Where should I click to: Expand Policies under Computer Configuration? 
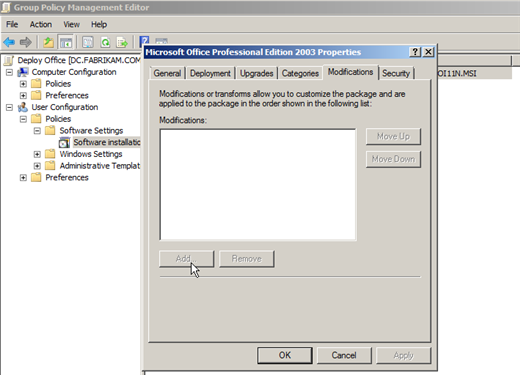click(x=23, y=84)
